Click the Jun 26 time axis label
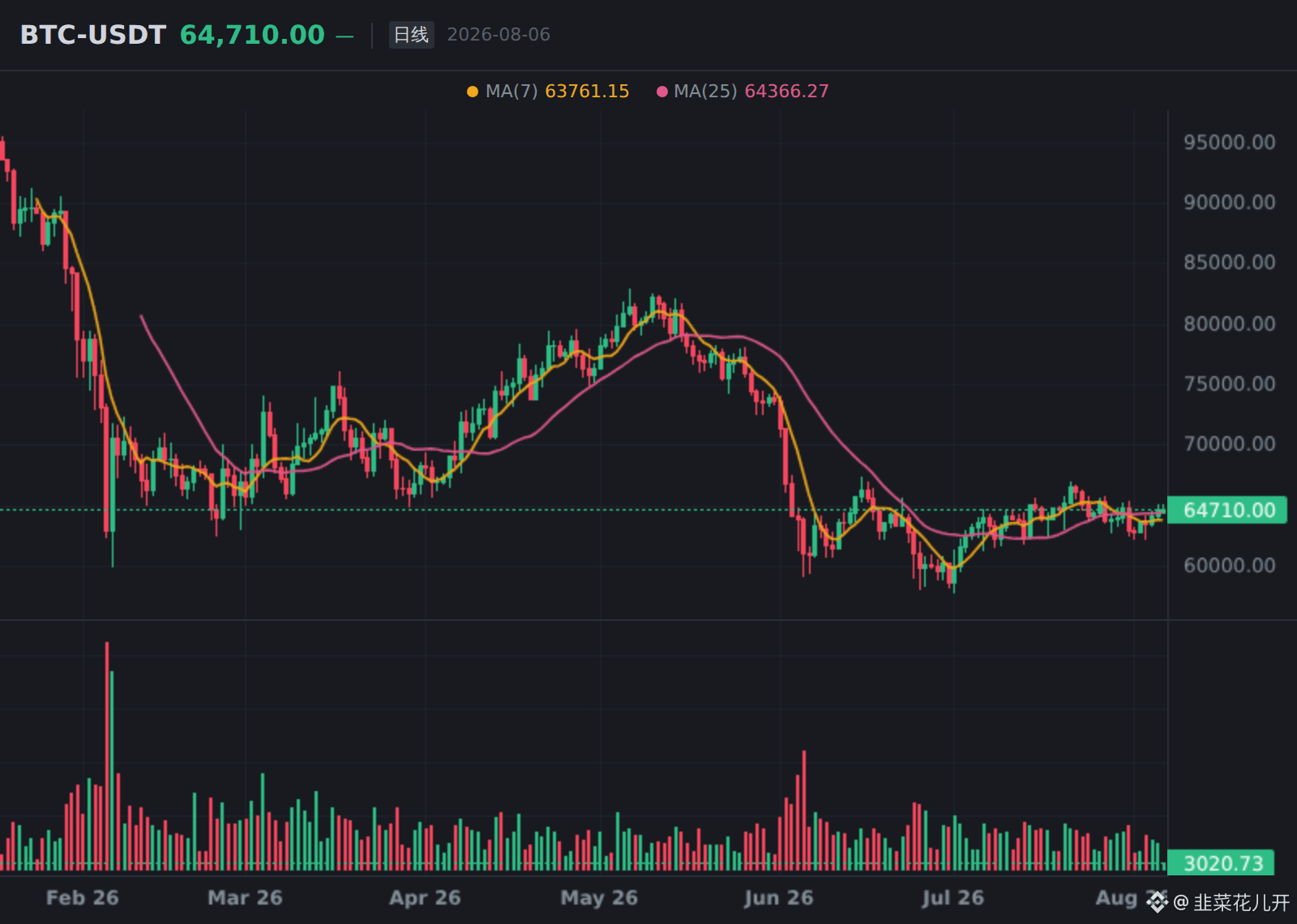 tap(778, 898)
